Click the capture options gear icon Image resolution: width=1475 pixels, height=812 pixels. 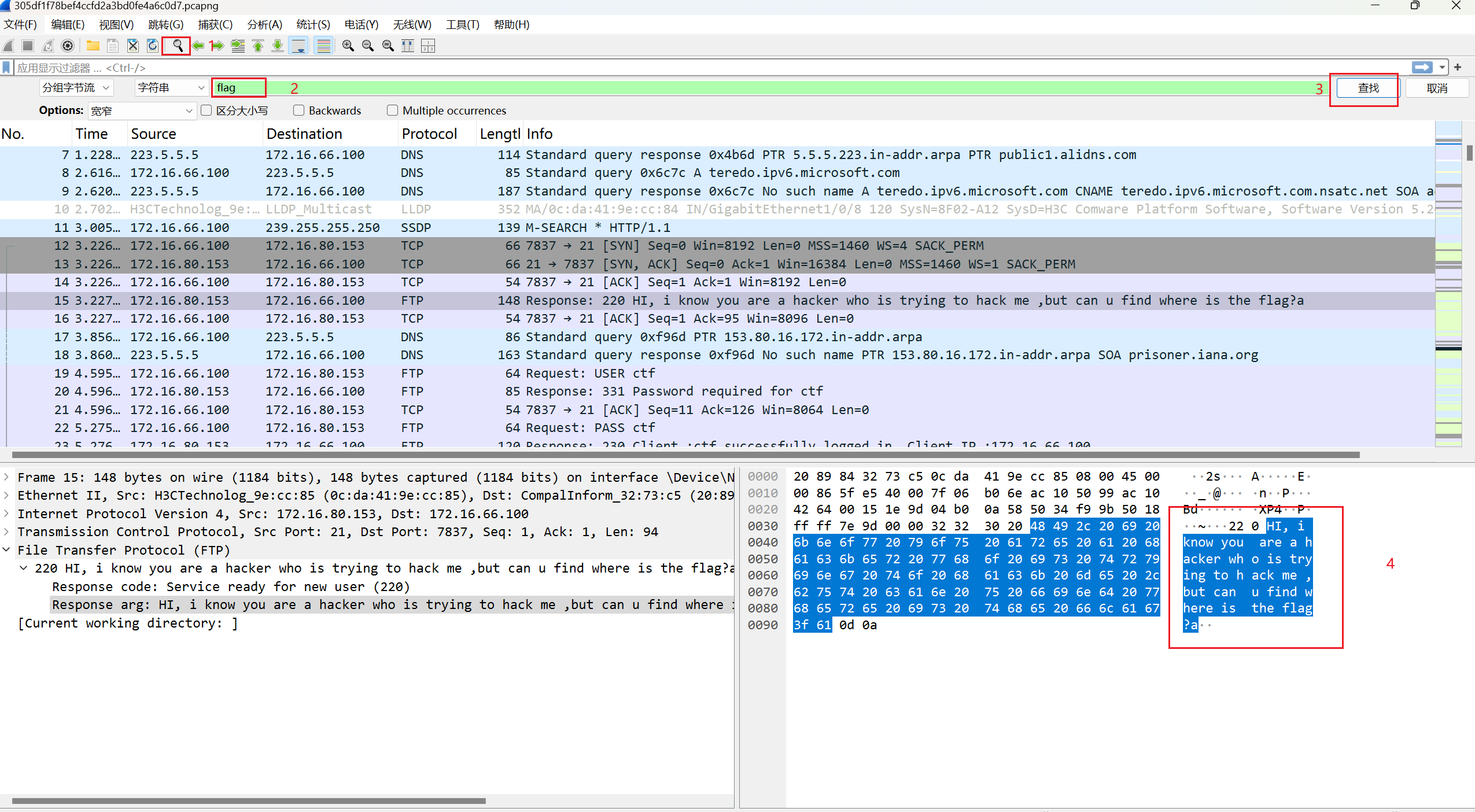pos(68,46)
